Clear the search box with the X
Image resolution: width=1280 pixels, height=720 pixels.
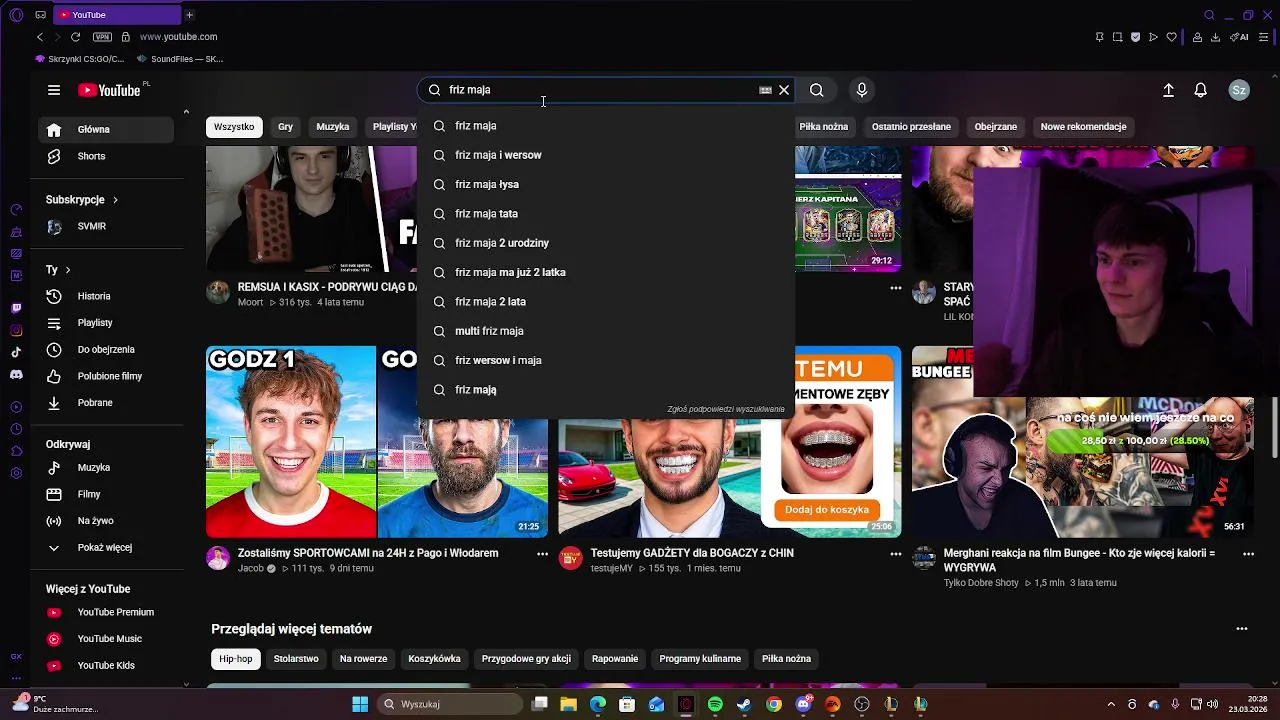pos(784,90)
